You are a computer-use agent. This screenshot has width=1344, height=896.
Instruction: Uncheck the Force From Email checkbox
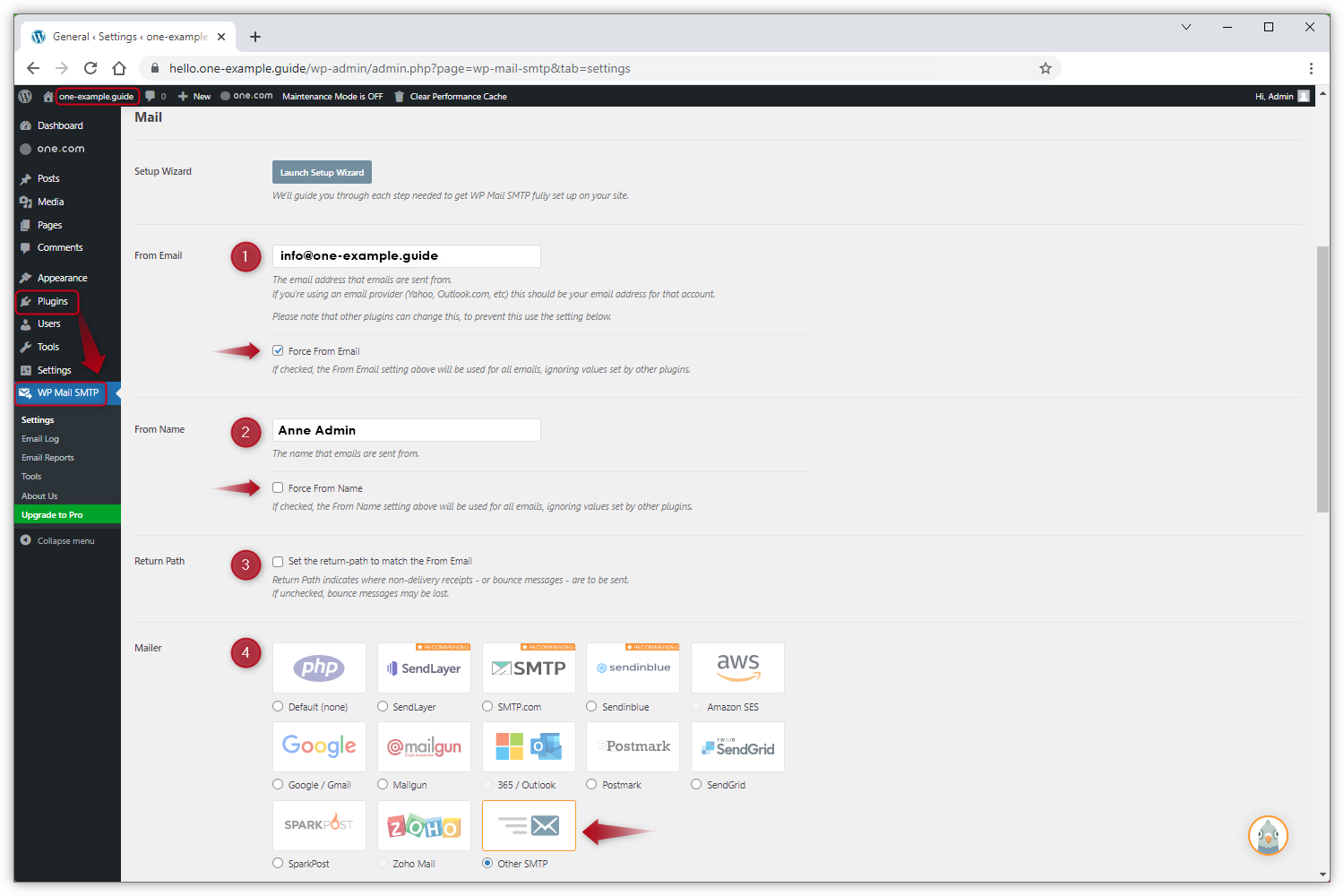click(x=278, y=350)
